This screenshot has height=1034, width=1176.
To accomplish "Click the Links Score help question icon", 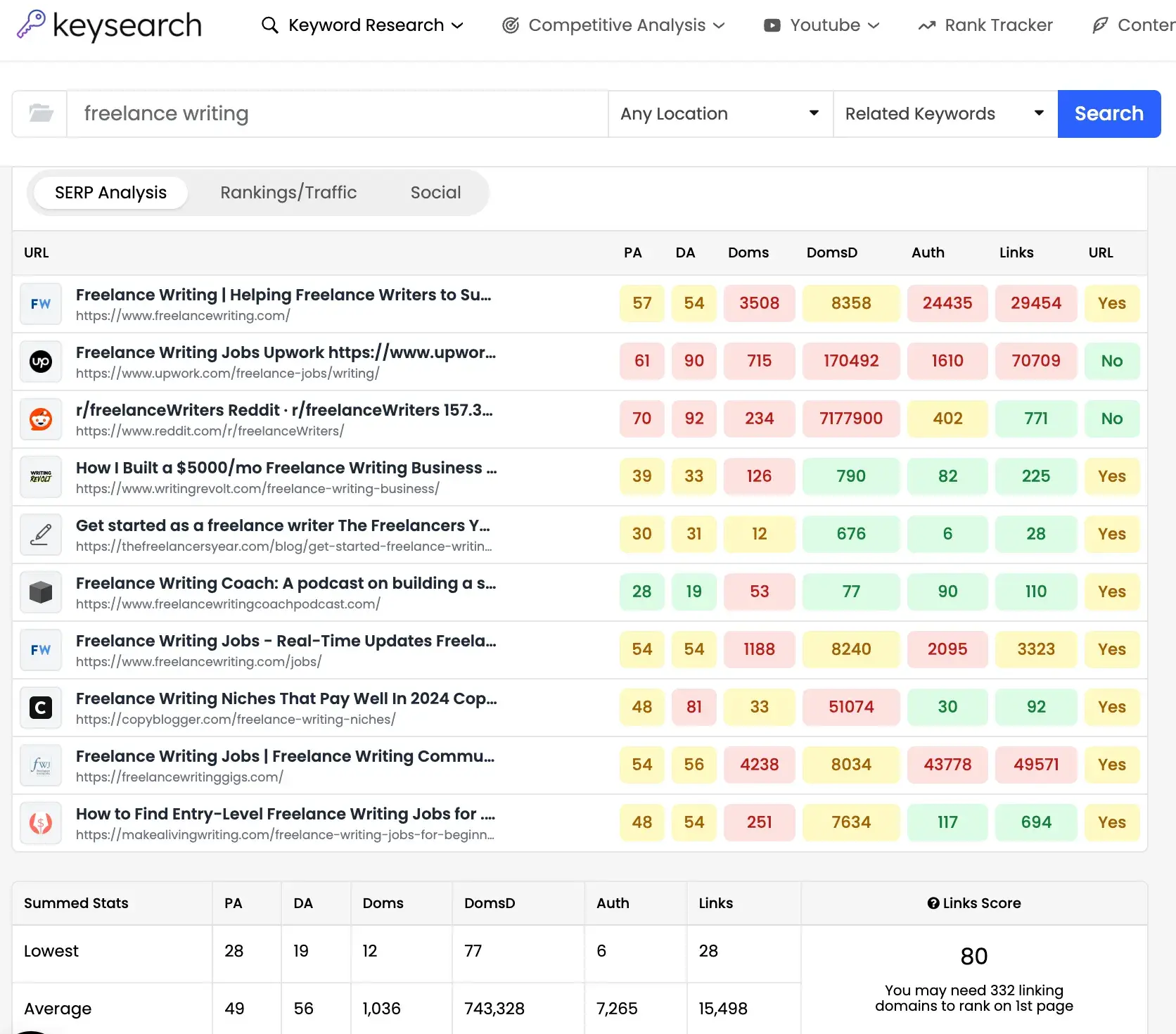I will (x=933, y=903).
